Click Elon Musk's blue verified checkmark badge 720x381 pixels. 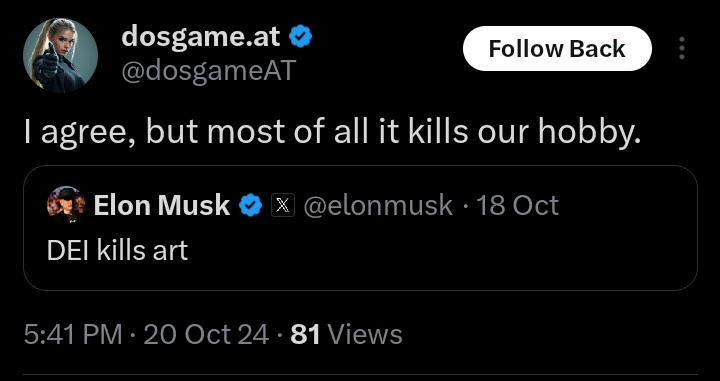tap(251, 205)
